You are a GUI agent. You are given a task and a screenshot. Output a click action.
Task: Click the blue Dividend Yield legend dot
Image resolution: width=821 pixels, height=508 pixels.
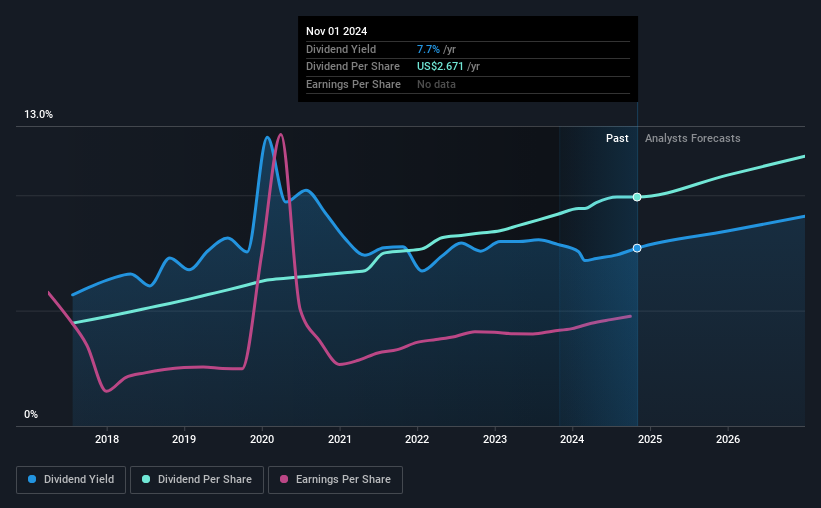[32, 479]
